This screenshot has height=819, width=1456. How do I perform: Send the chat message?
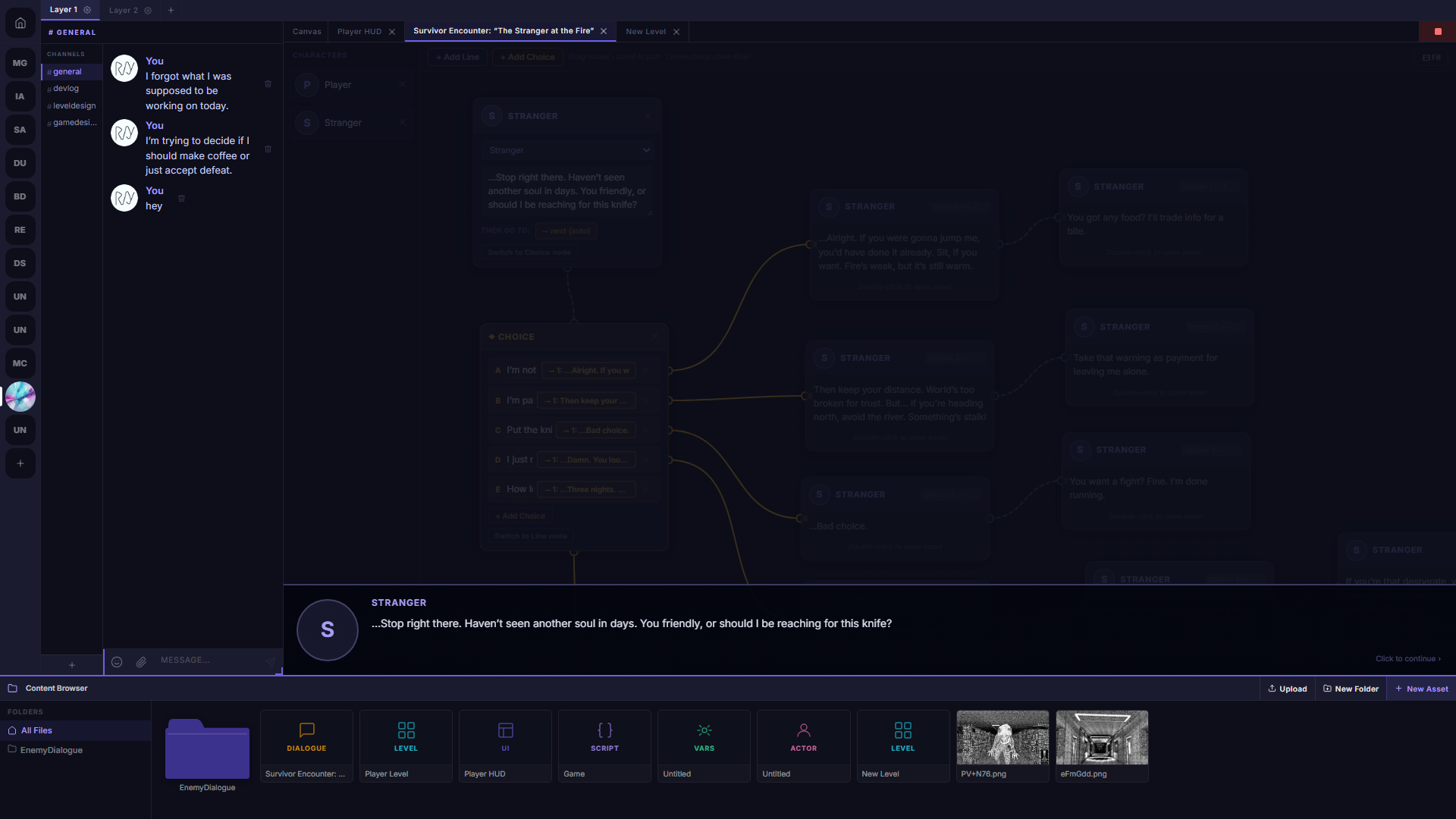(x=270, y=661)
